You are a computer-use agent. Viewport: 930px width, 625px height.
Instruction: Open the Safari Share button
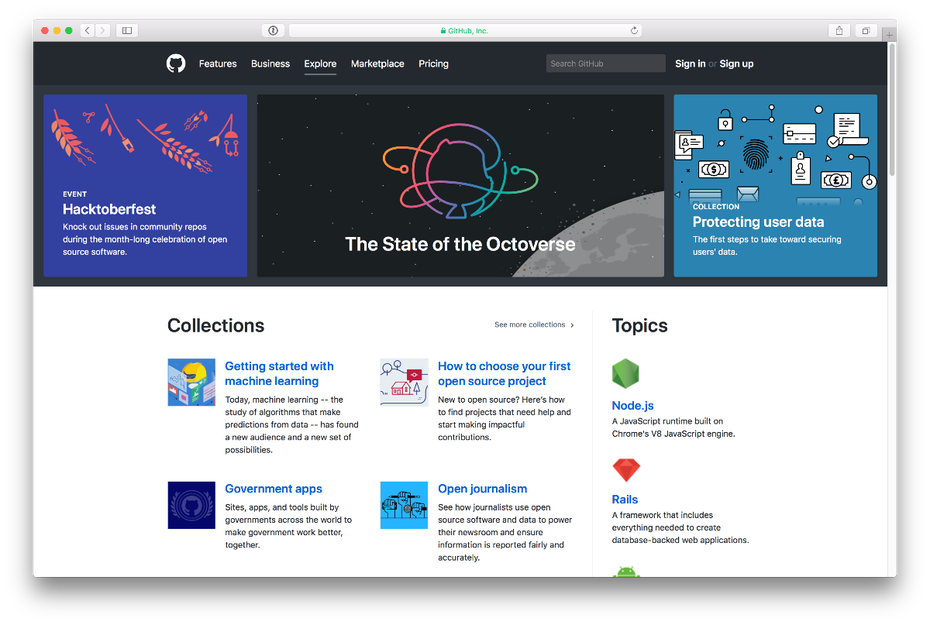[x=839, y=30]
